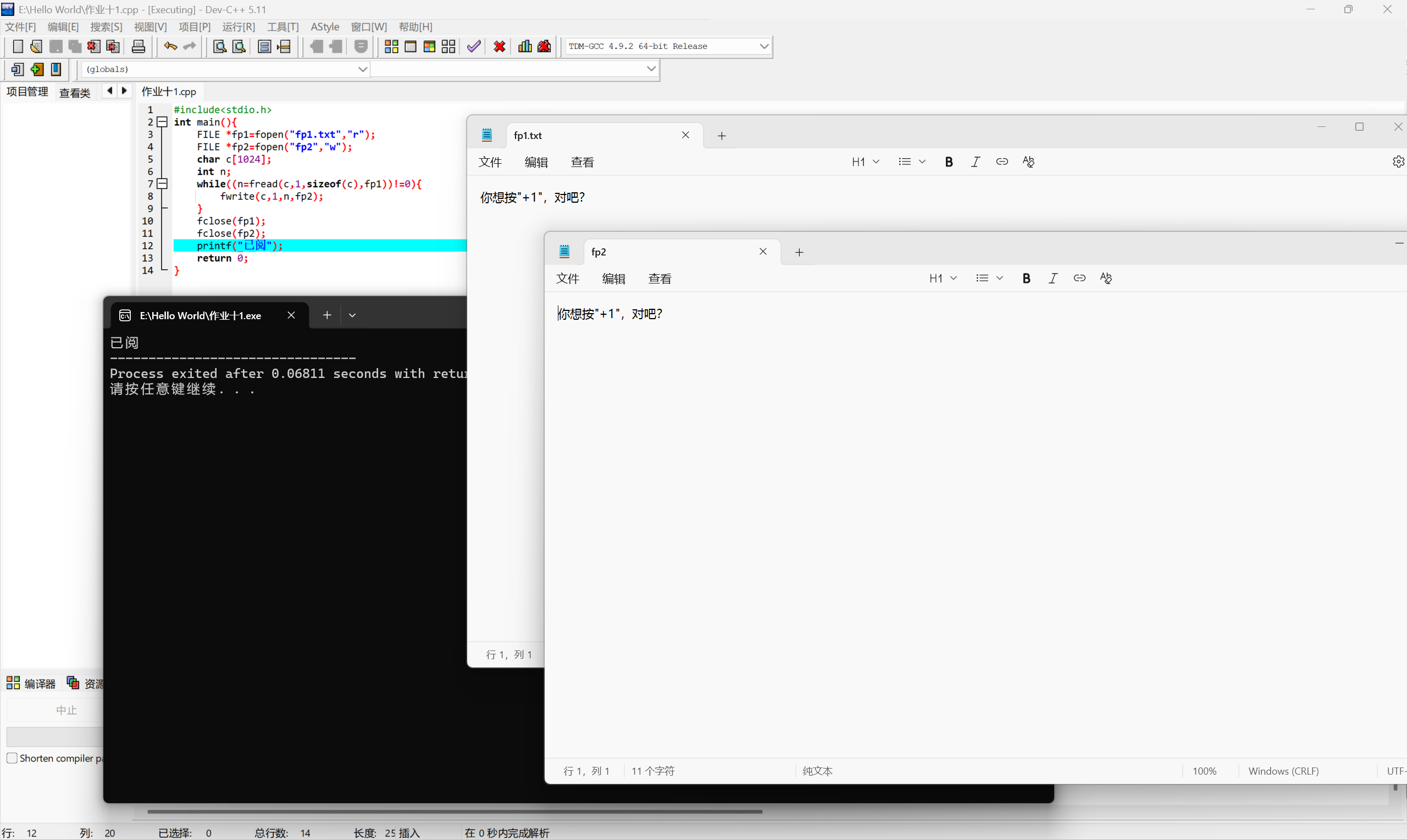Open the 运行[R] menu
This screenshot has width=1407, height=840.
coord(239,26)
